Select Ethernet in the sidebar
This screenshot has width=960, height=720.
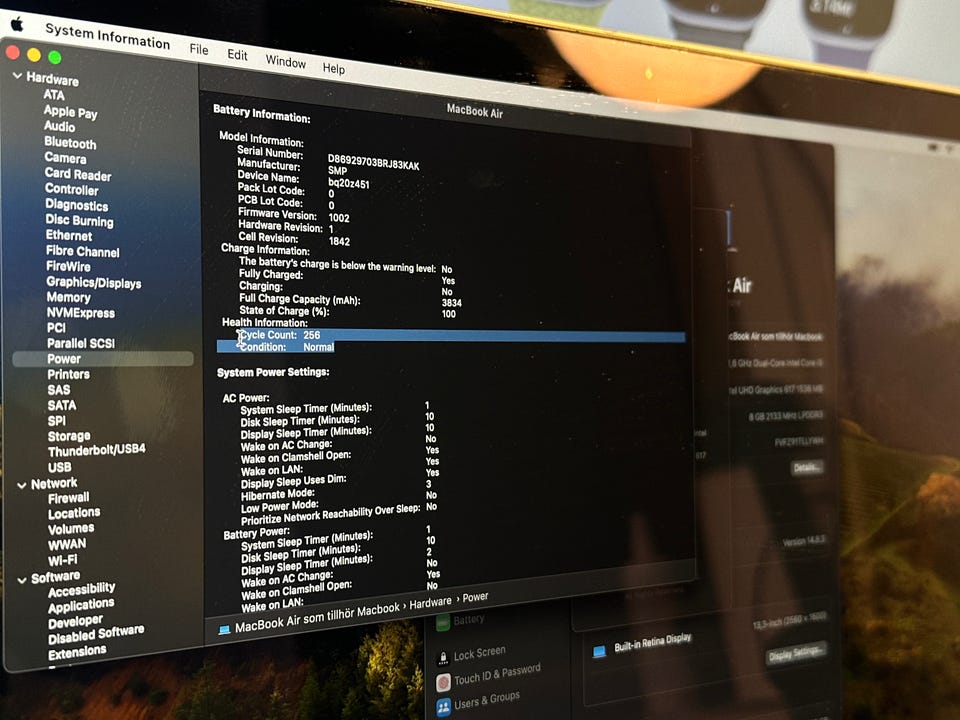tap(69, 236)
